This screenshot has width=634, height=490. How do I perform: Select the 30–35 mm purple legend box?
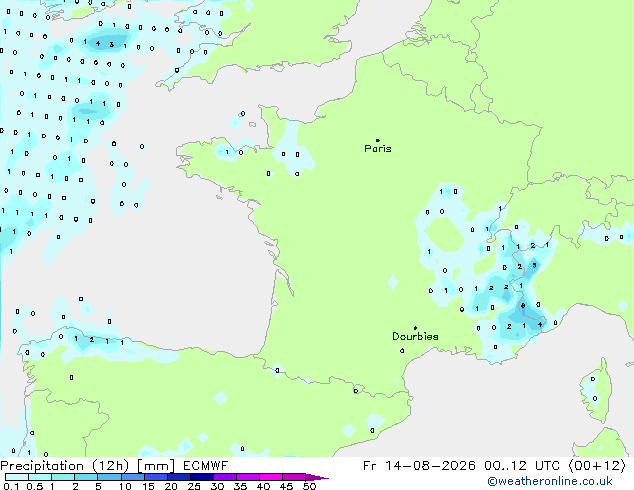pyautogui.click(x=224, y=477)
